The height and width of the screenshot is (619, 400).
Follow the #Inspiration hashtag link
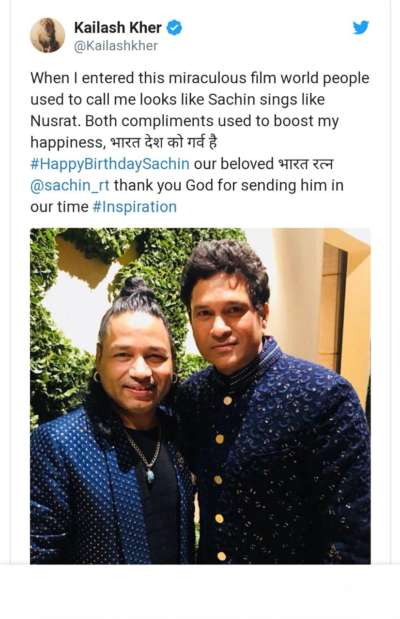[x=134, y=207]
